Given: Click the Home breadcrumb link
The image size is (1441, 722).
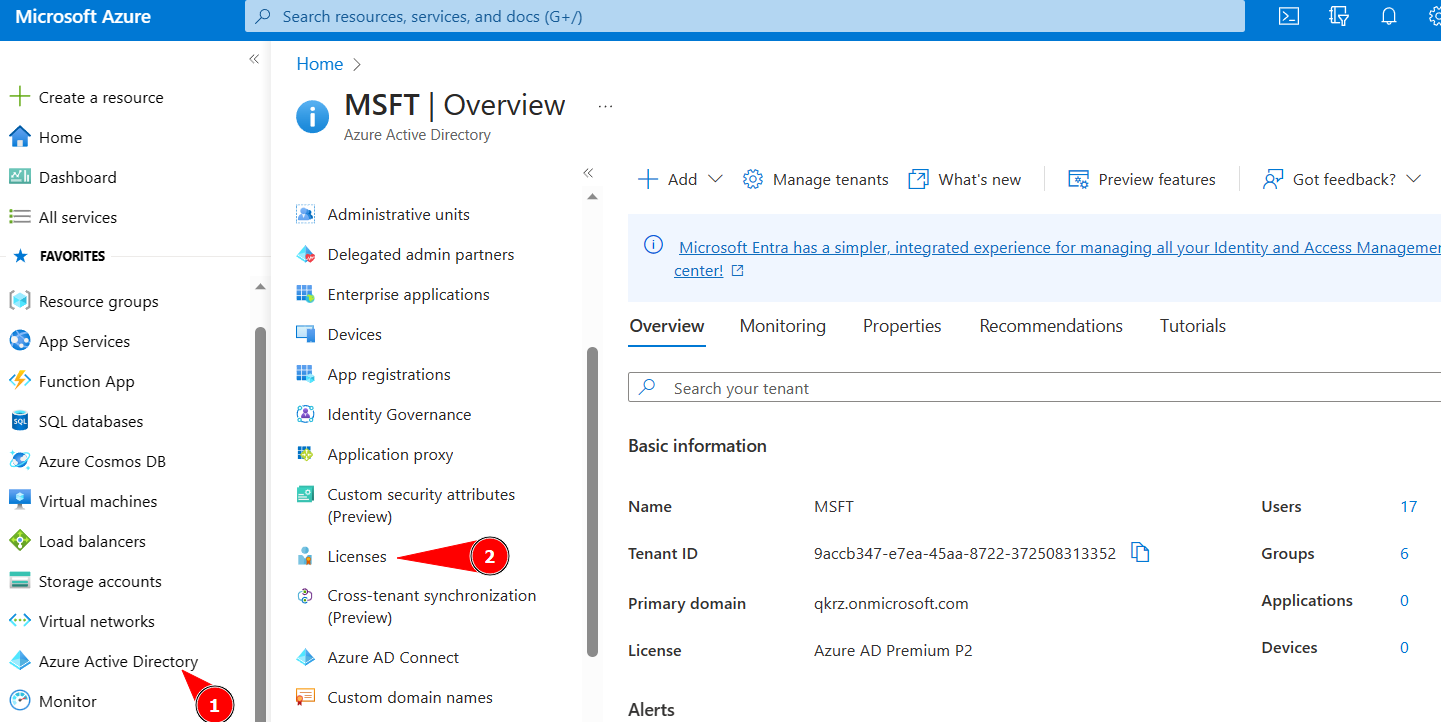Looking at the screenshot, I should [320, 64].
